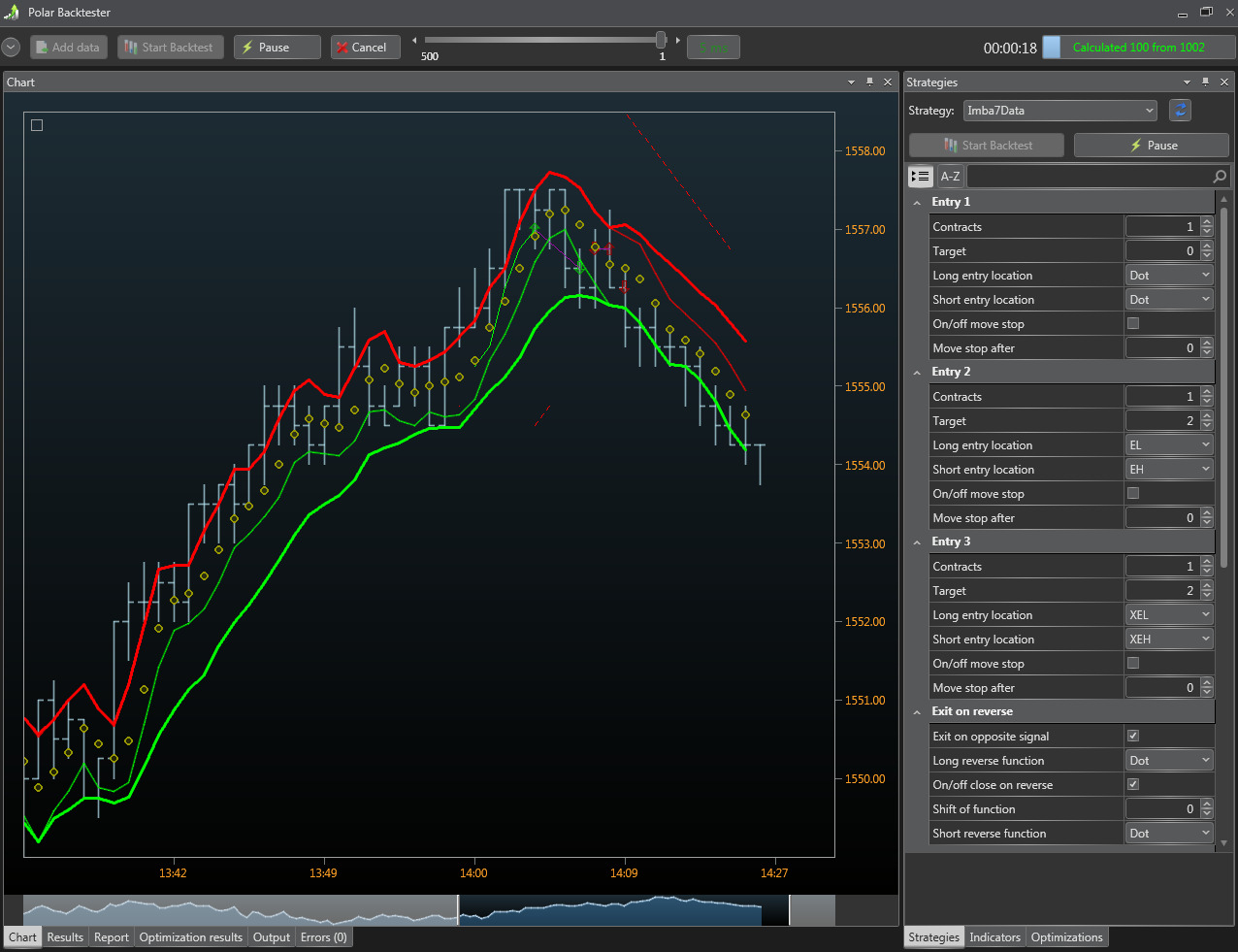Open the Strategy Imba7Data dropdown
The height and width of the screenshot is (952, 1238).
coord(1059,111)
